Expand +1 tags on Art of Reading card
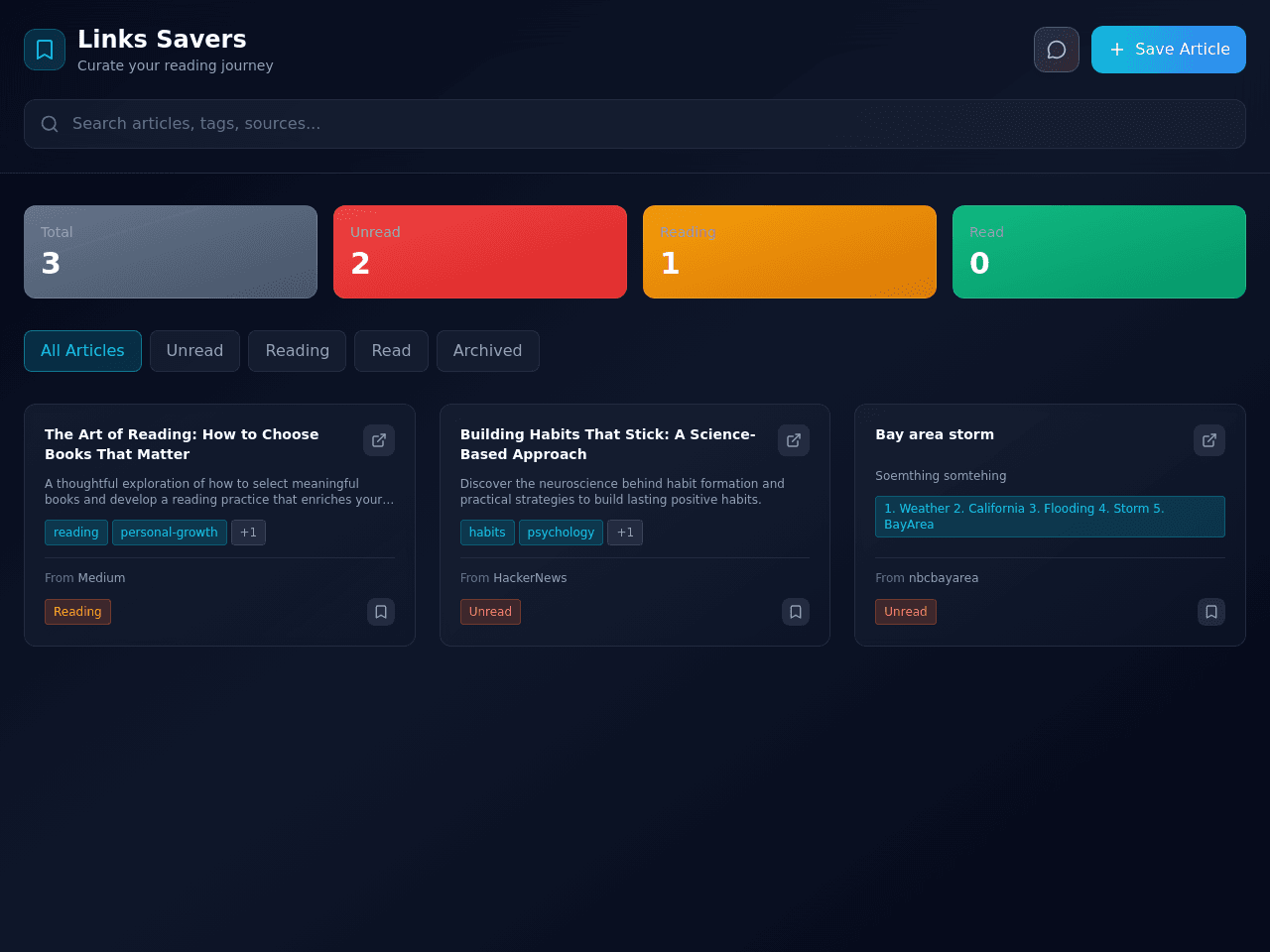Screen dimensions: 1270x952 point(248,533)
